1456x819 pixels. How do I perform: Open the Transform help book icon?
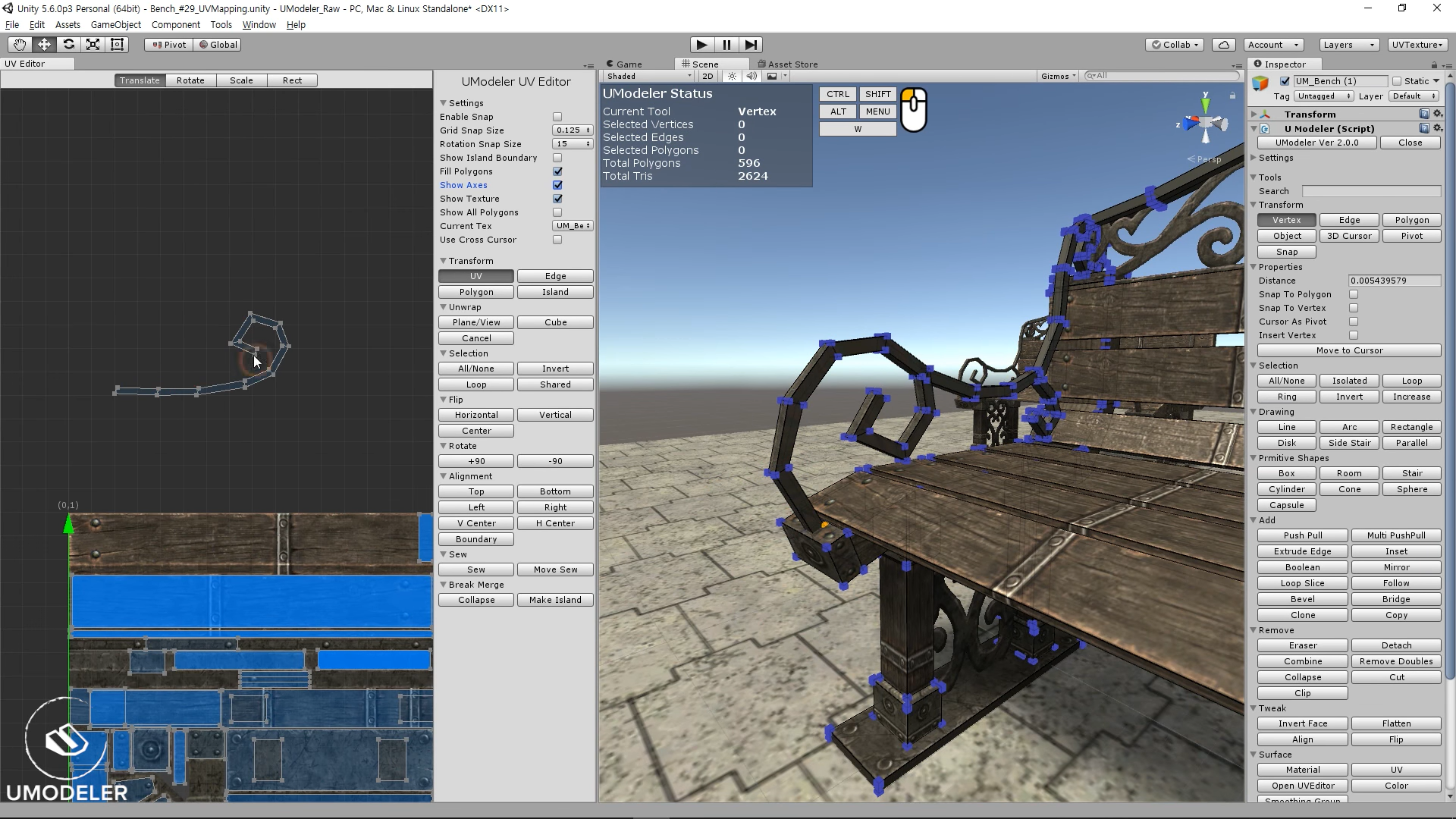coord(1424,114)
